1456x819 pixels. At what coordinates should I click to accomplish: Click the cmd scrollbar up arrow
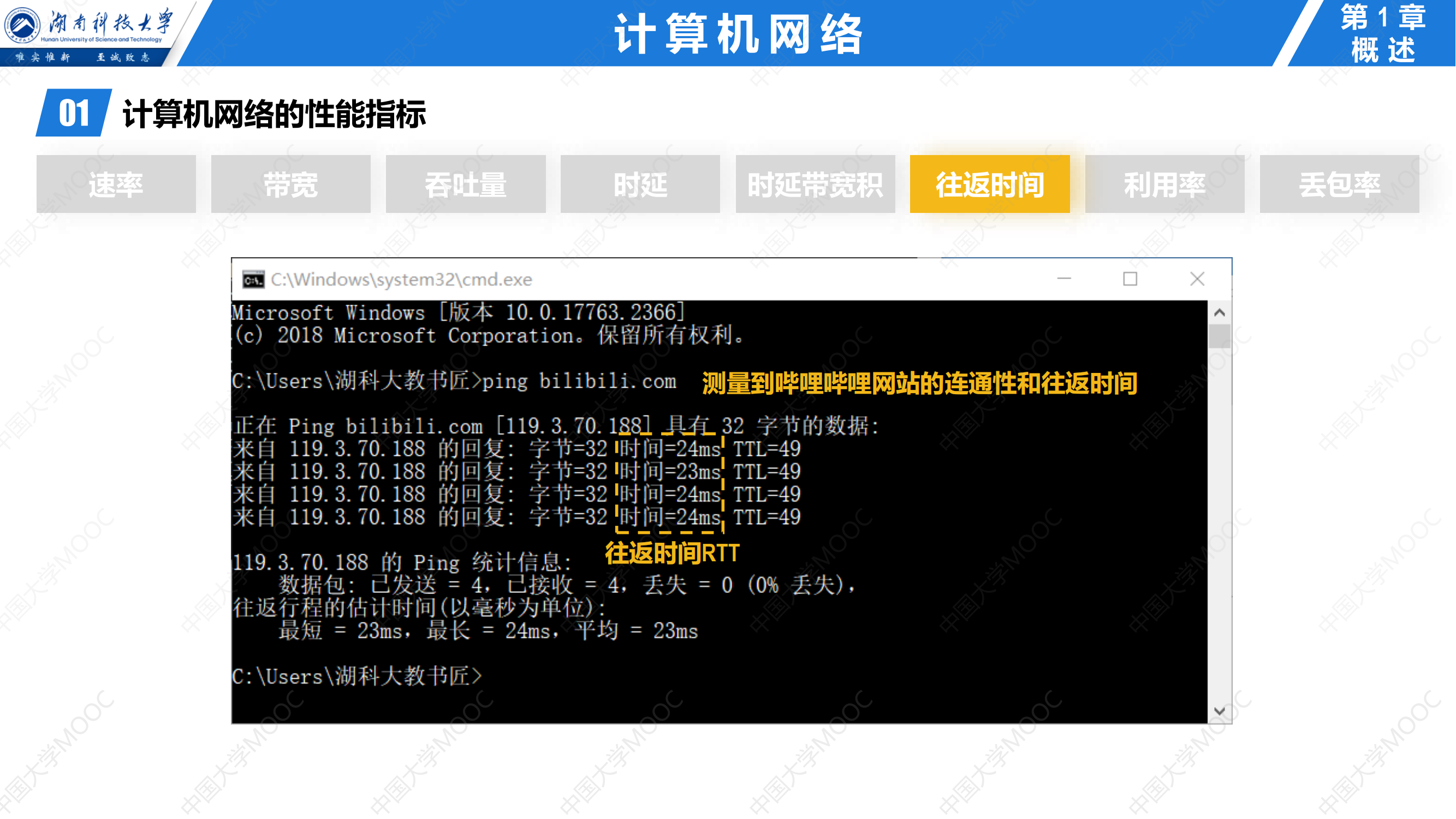click(1219, 312)
